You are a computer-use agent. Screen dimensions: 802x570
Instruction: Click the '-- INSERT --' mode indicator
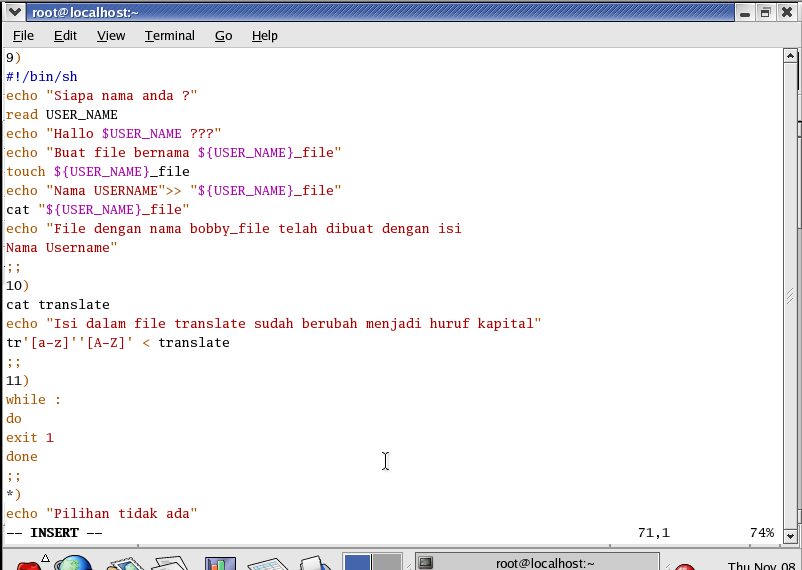(x=54, y=533)
